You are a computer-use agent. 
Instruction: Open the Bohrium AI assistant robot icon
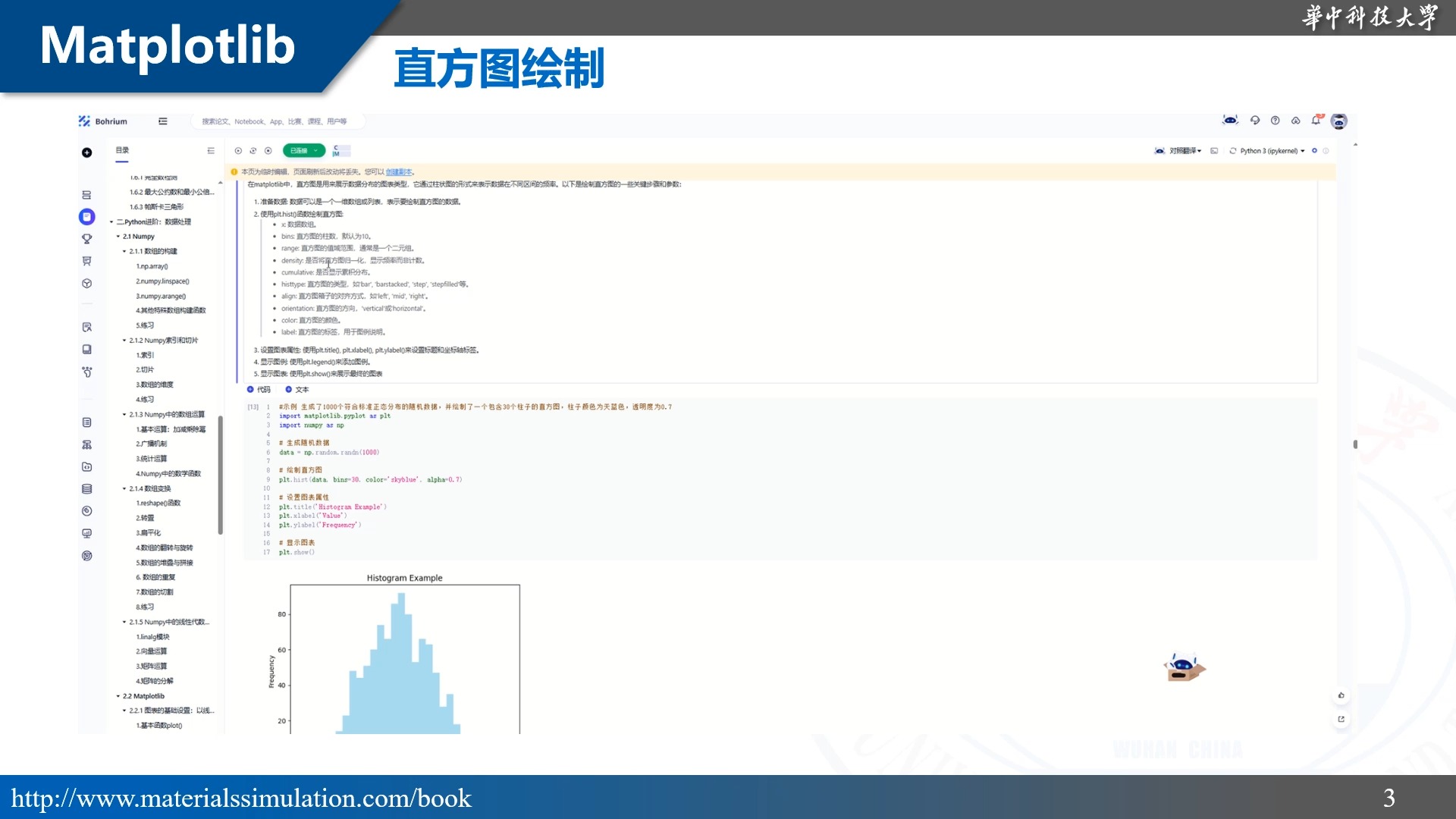click(x=1230, y=120)
